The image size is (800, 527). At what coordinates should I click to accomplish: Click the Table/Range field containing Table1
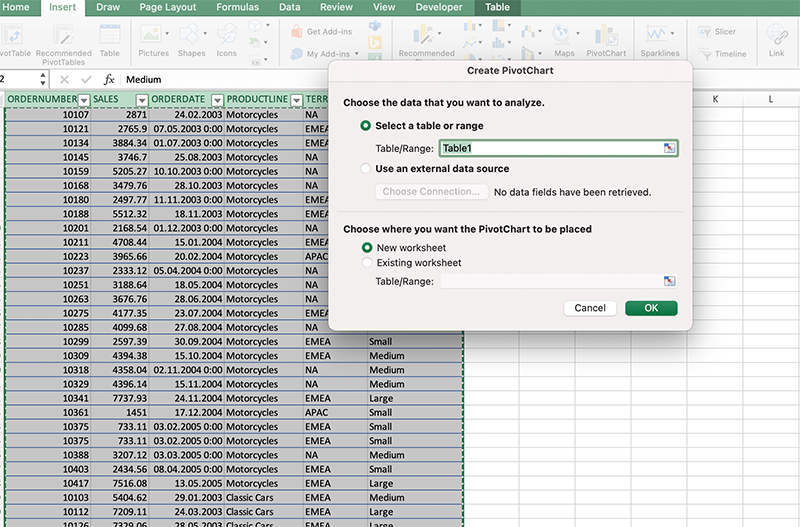pos(549,148)
